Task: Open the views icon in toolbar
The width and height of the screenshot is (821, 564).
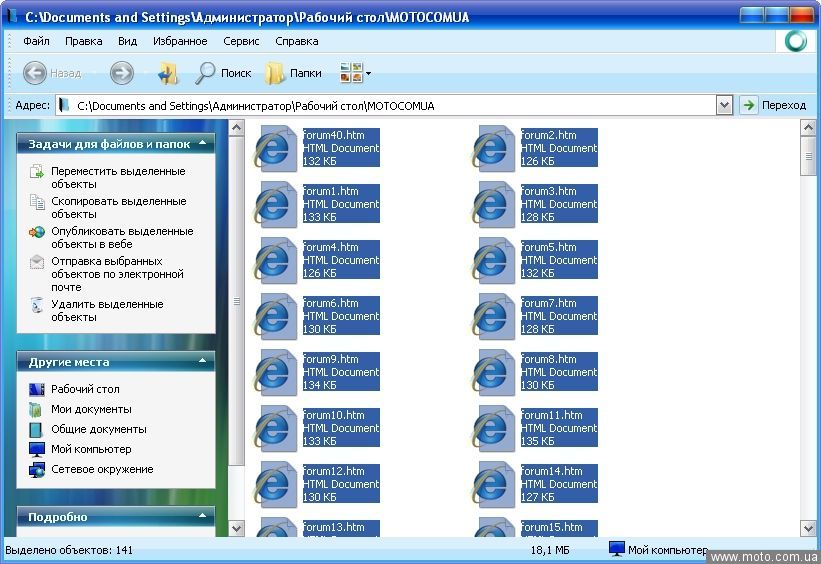Action: pyautogui.click(x=351, y=73)
